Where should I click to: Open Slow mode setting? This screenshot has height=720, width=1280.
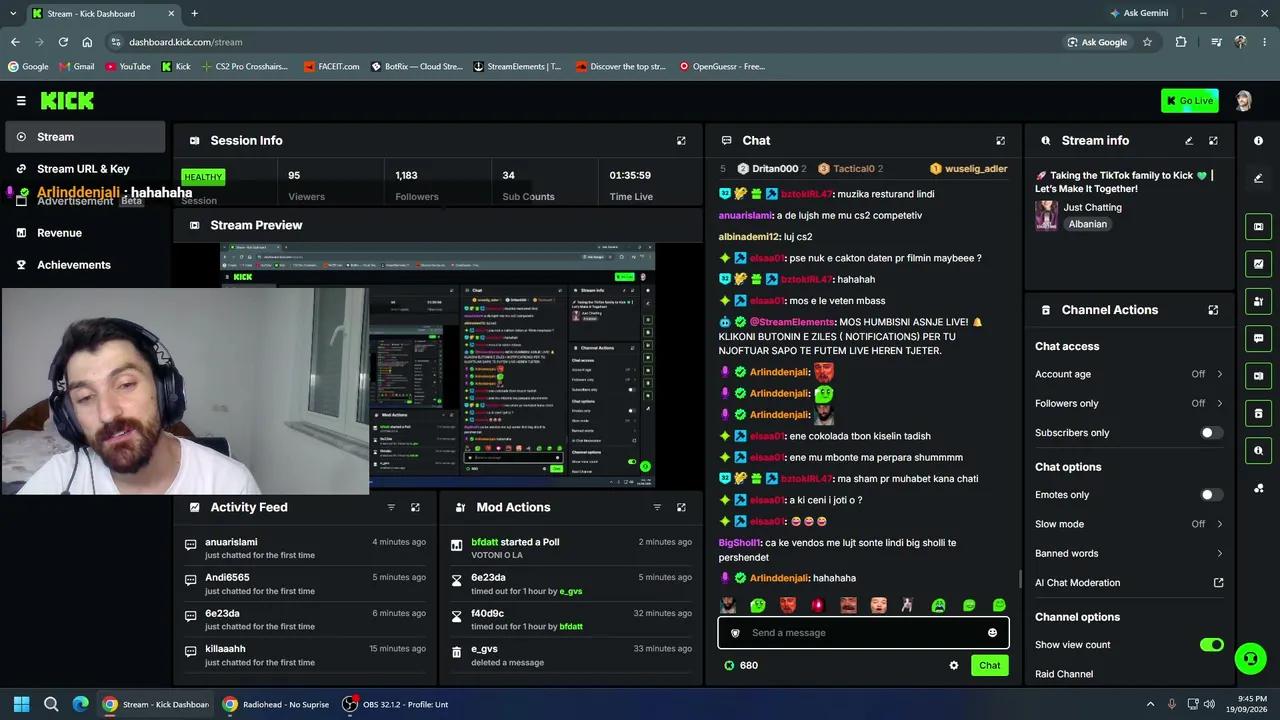(x=1129, y=524)
